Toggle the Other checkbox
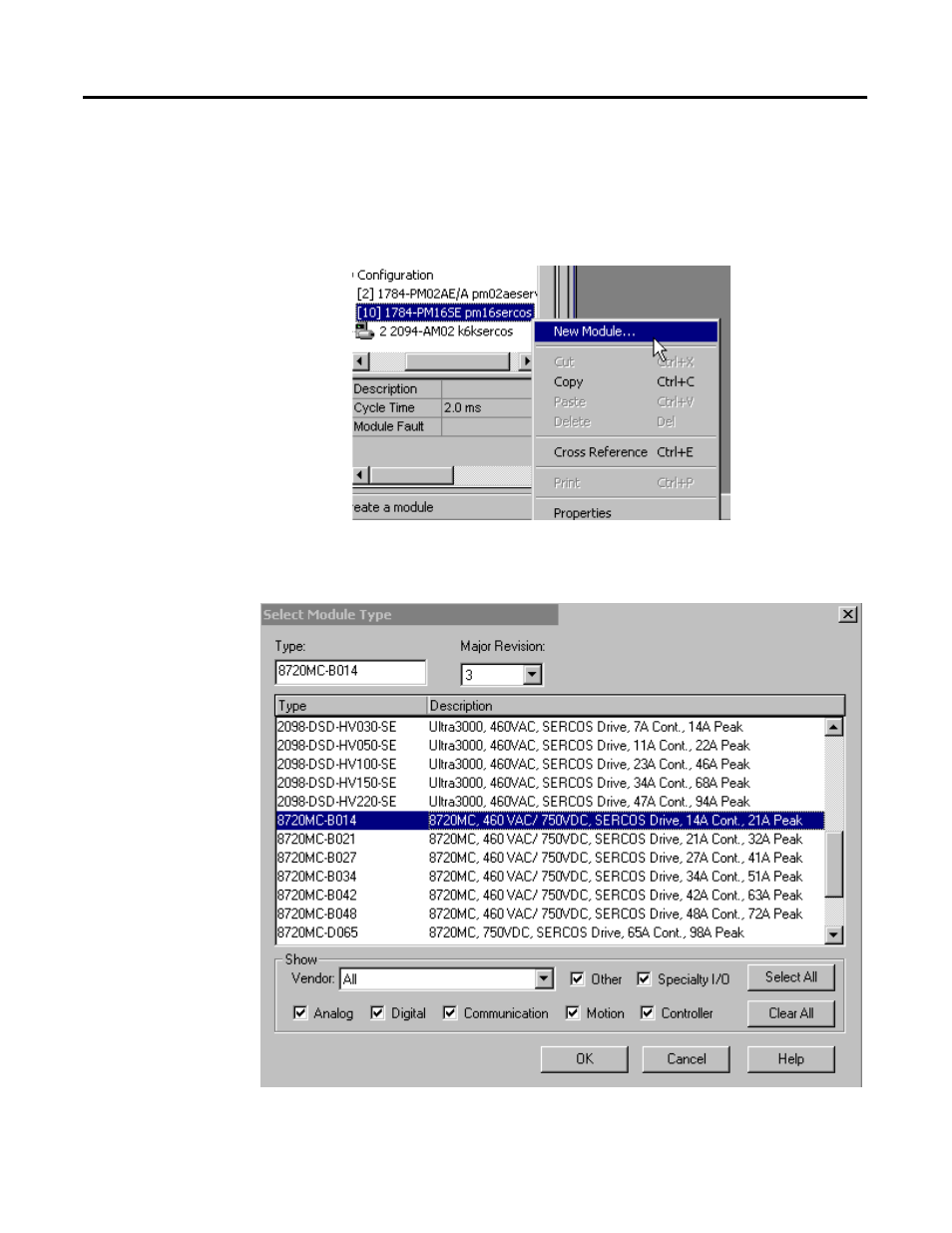952x1233 pixels. tap(577, 979)
